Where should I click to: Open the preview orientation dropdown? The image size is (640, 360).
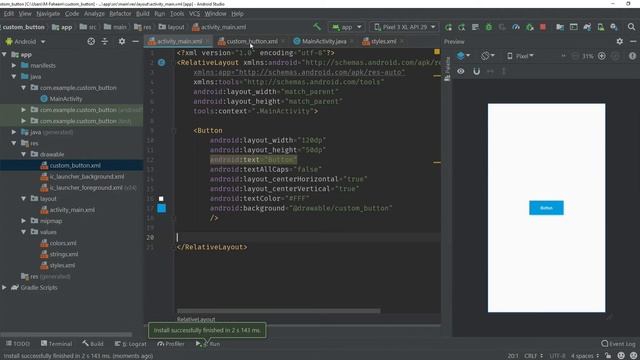coord(488,56)
